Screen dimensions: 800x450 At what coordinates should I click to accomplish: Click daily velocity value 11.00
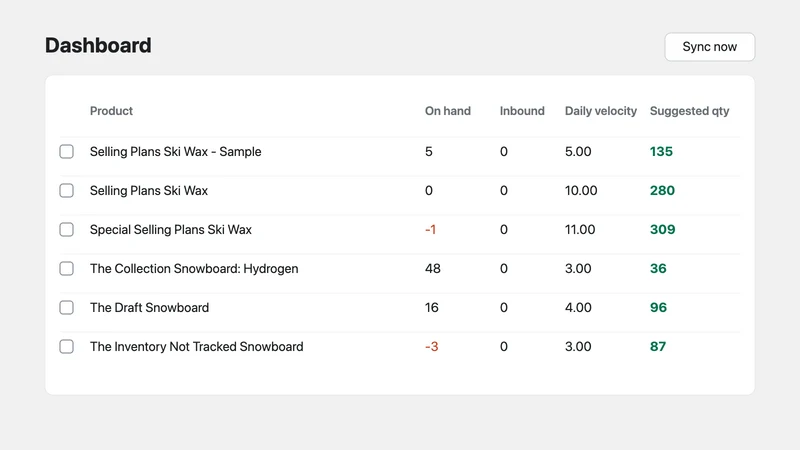(580, 230)
